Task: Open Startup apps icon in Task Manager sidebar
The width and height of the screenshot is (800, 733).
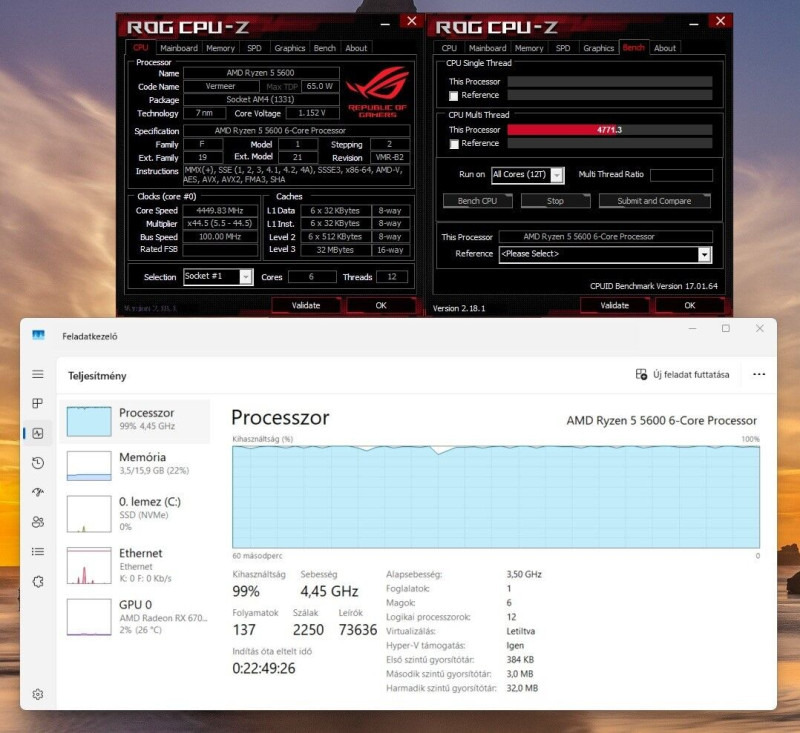Action: tap(38, 492)
